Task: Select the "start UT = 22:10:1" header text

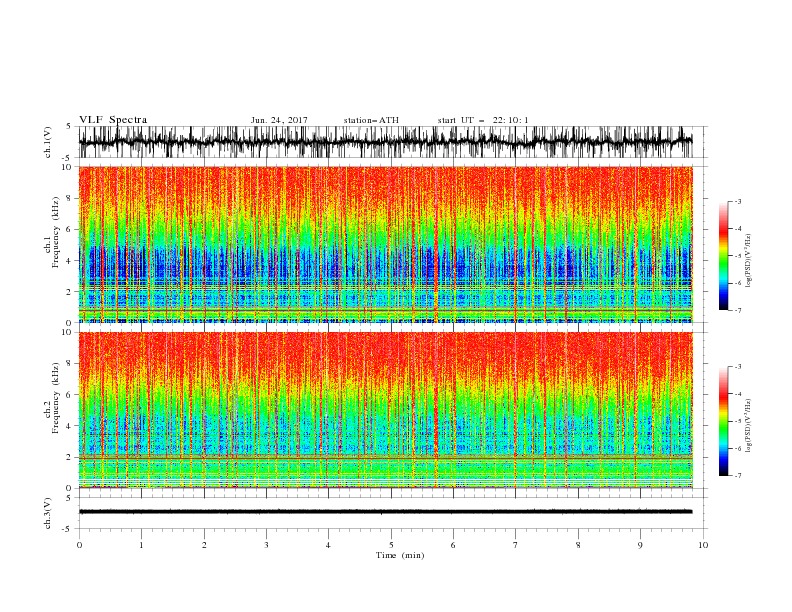Action: point(483,120)
